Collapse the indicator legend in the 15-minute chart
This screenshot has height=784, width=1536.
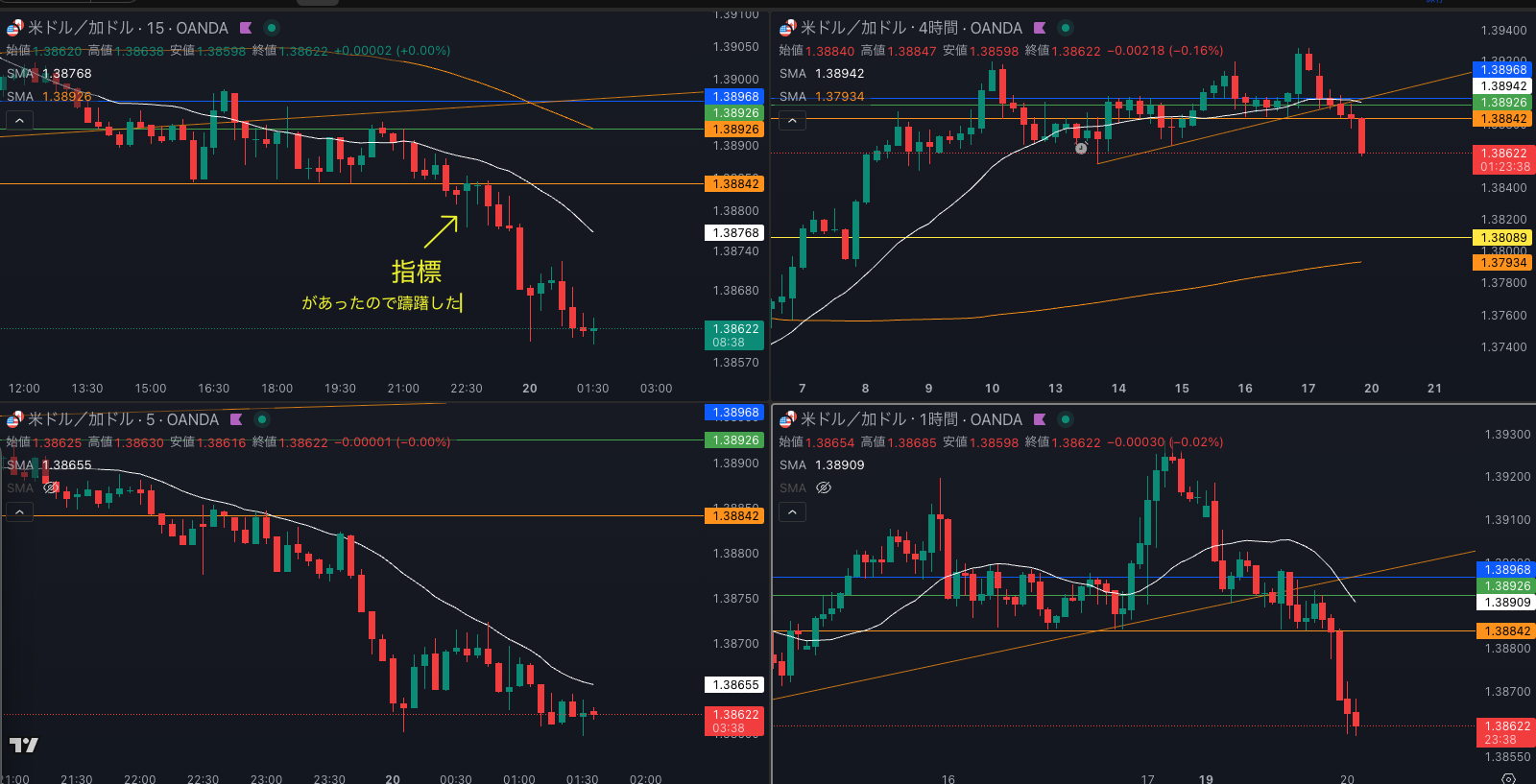[x=19, y=120]
